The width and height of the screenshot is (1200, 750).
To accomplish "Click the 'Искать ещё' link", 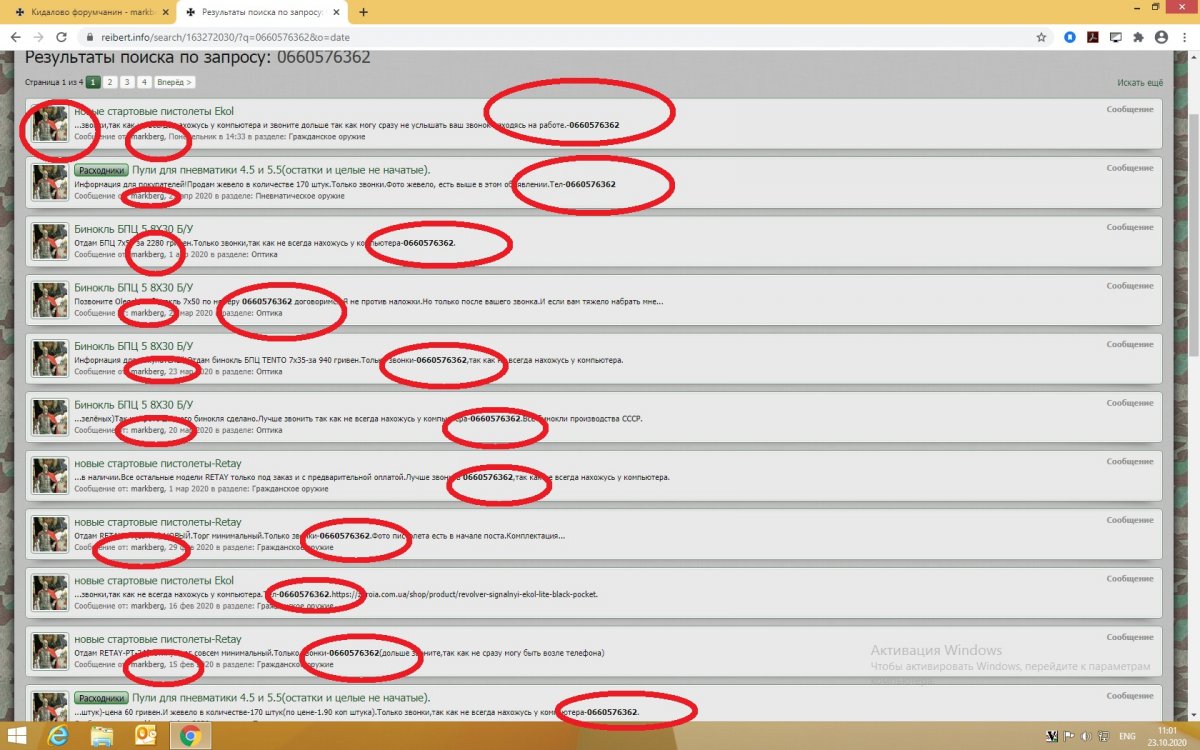I will tap(1140, 82).
